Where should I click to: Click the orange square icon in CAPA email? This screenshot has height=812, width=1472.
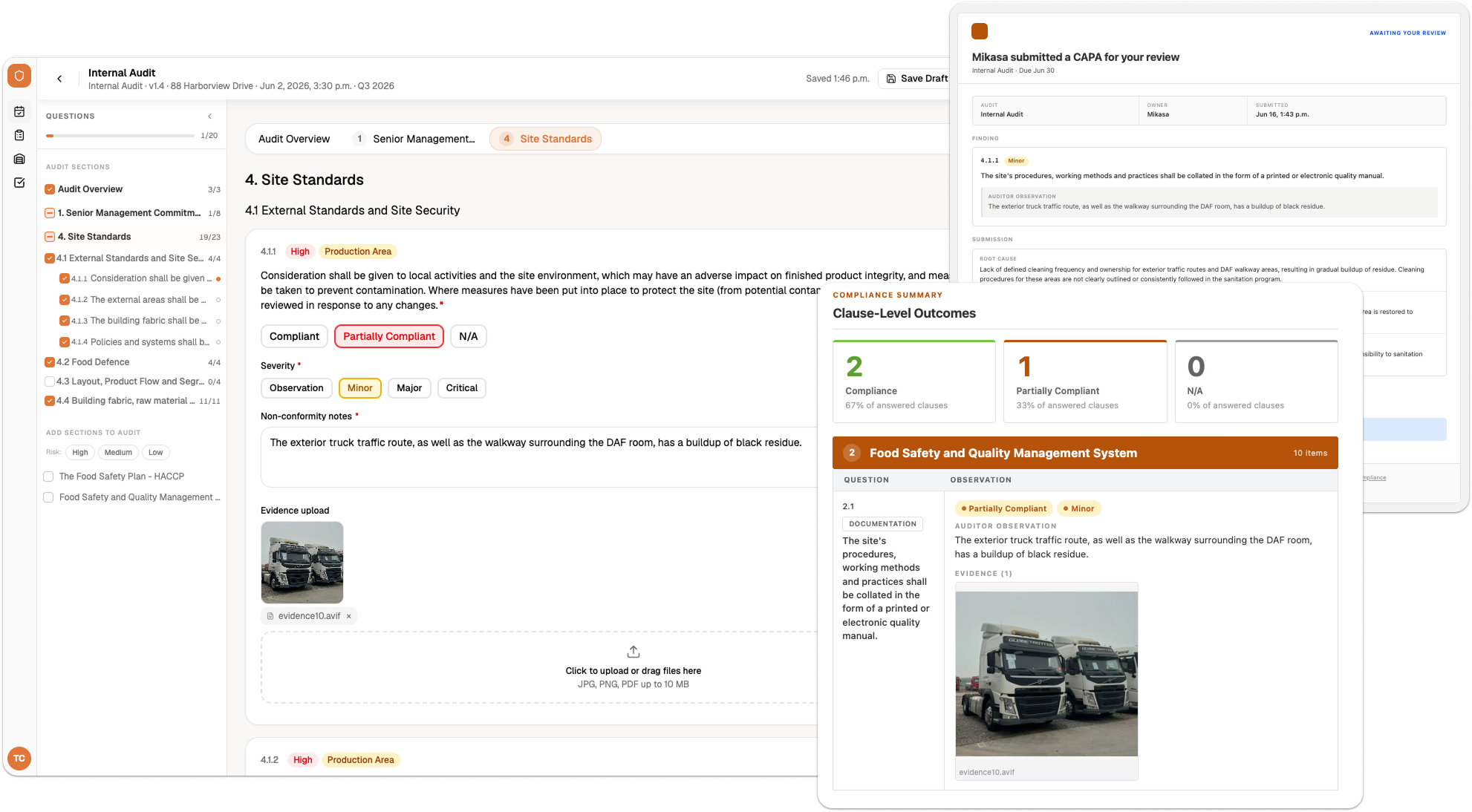tap(980, 31)
